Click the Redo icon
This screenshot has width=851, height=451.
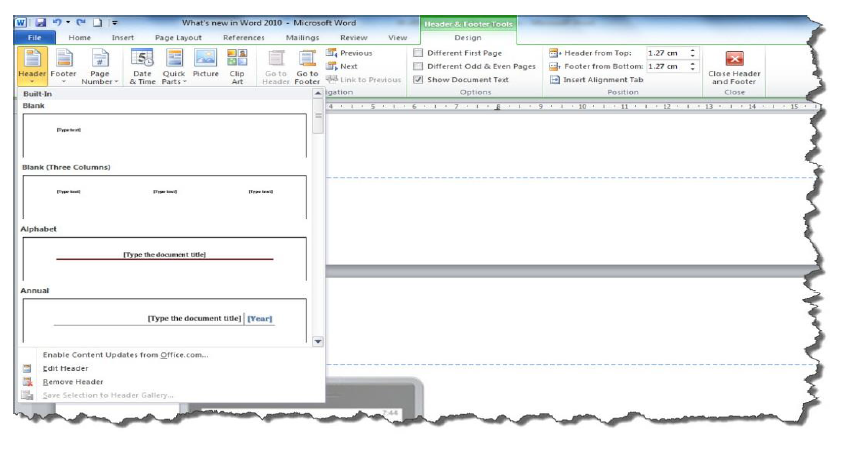point(81,23)
